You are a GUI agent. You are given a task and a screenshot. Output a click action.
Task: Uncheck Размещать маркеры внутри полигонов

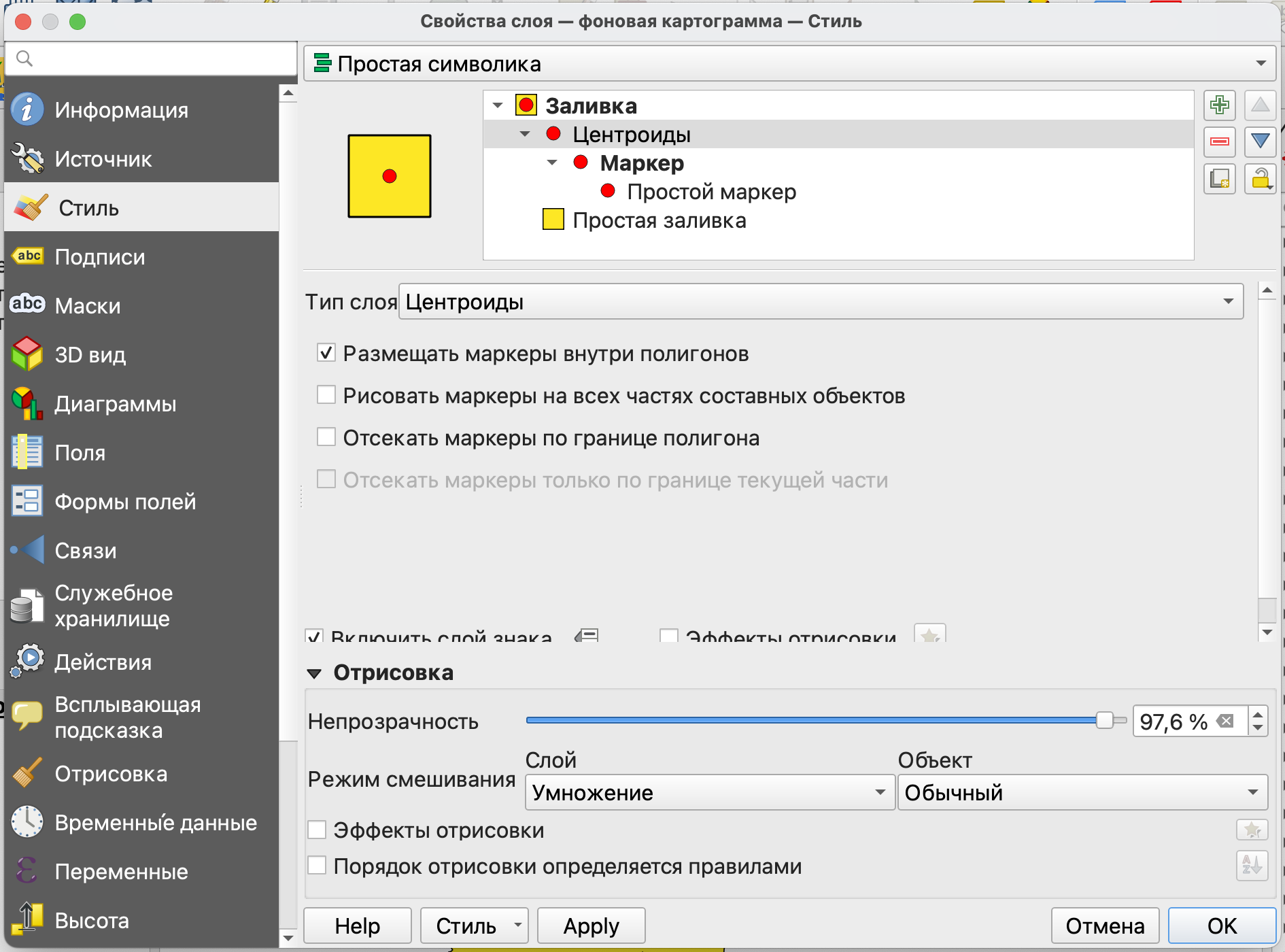click(326, 353)
